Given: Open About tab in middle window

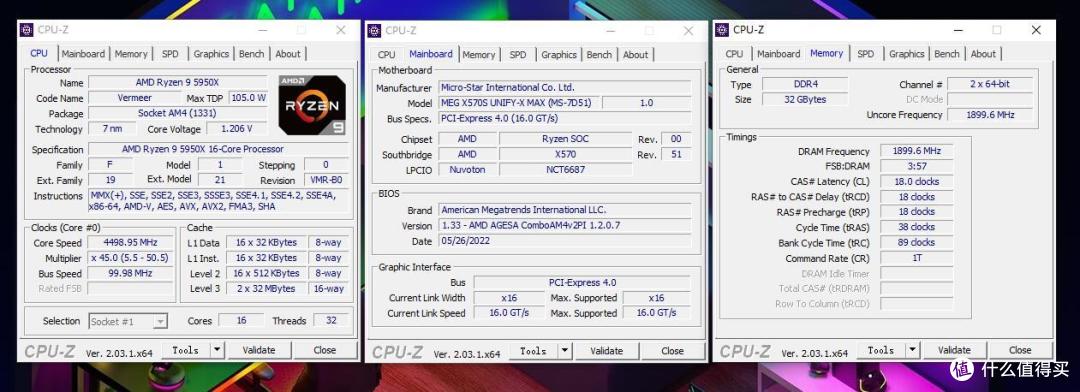Looking at the screenshot, I should click(x=636, y=54).
